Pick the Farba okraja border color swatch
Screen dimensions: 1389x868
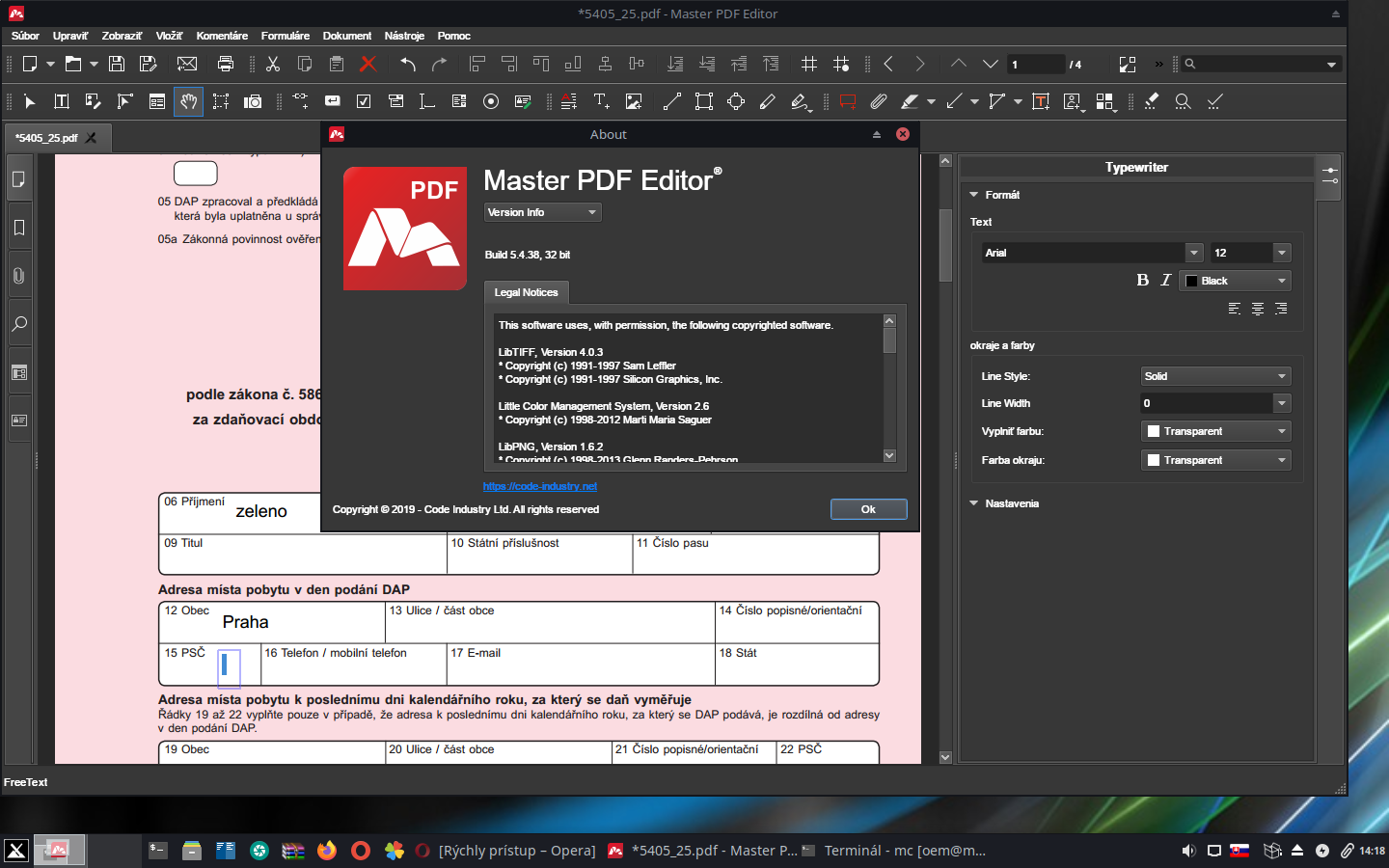pos(1154,460)
